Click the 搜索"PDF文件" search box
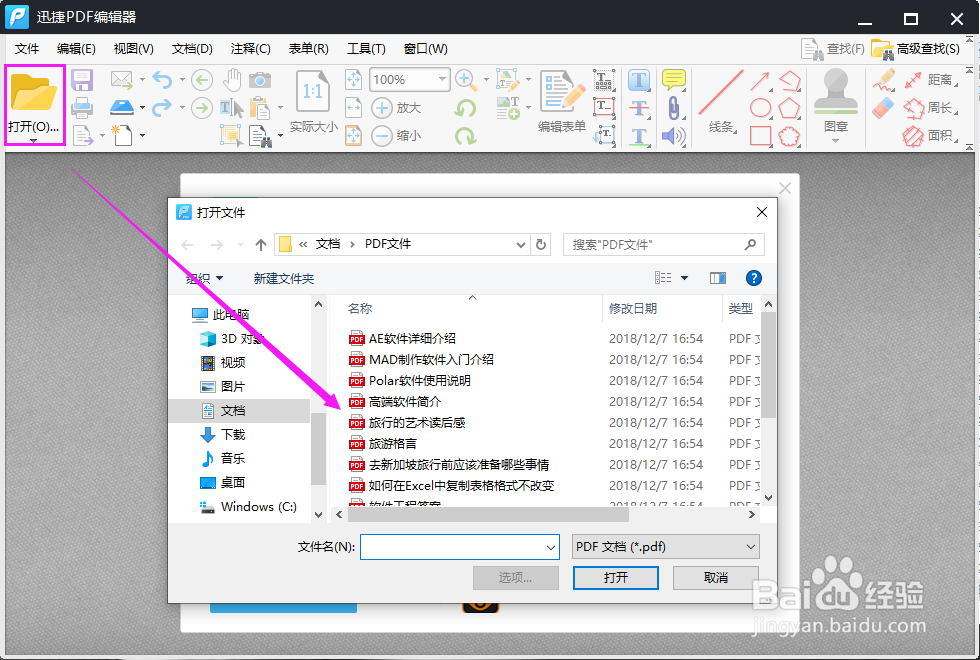Image resolution: width=980 pixels, height=660 pixels. tap(664, 244)
